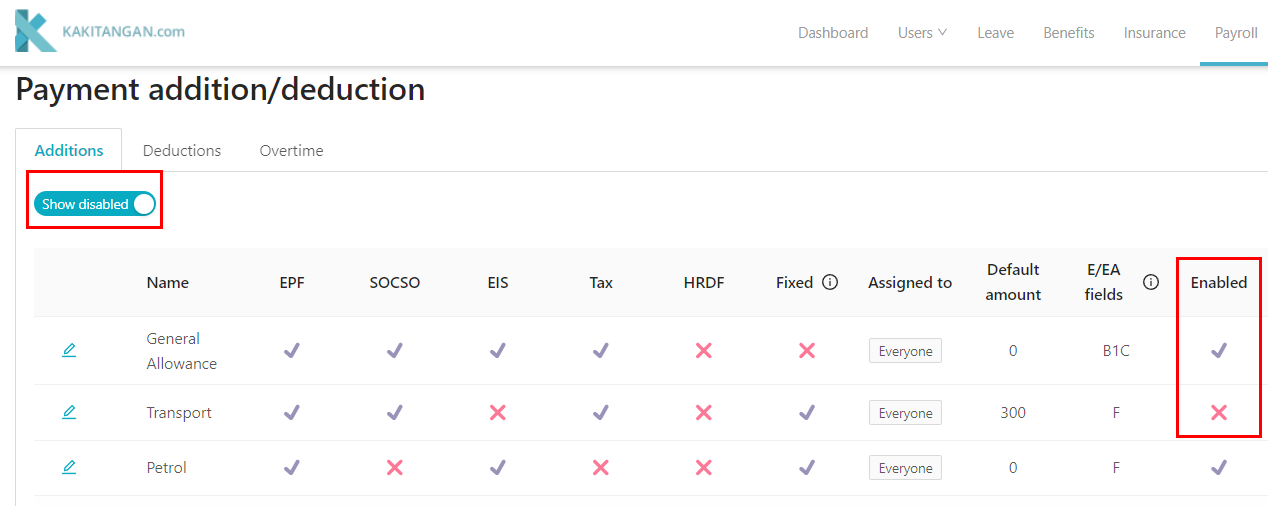Click Petrol's Enabled checkmark
Image resolution: width=1268 pixels, height=506 pixels.
tap(1218, 467)
